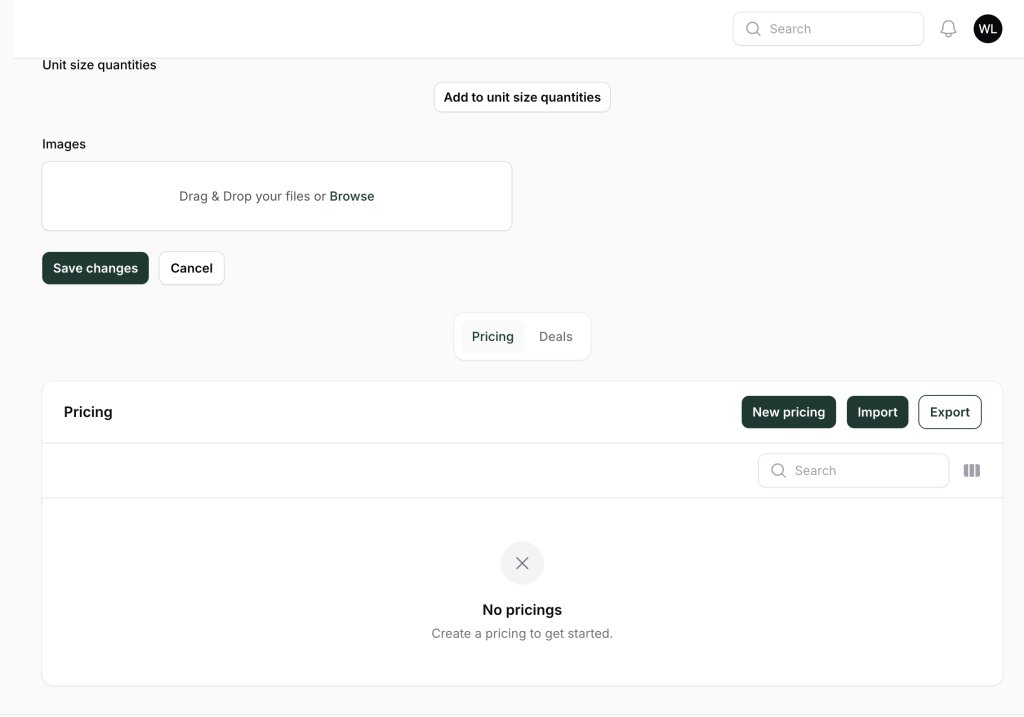Click the No pricings heading text
Viewport: 1024px width, 717px height.
click(522, 610)
